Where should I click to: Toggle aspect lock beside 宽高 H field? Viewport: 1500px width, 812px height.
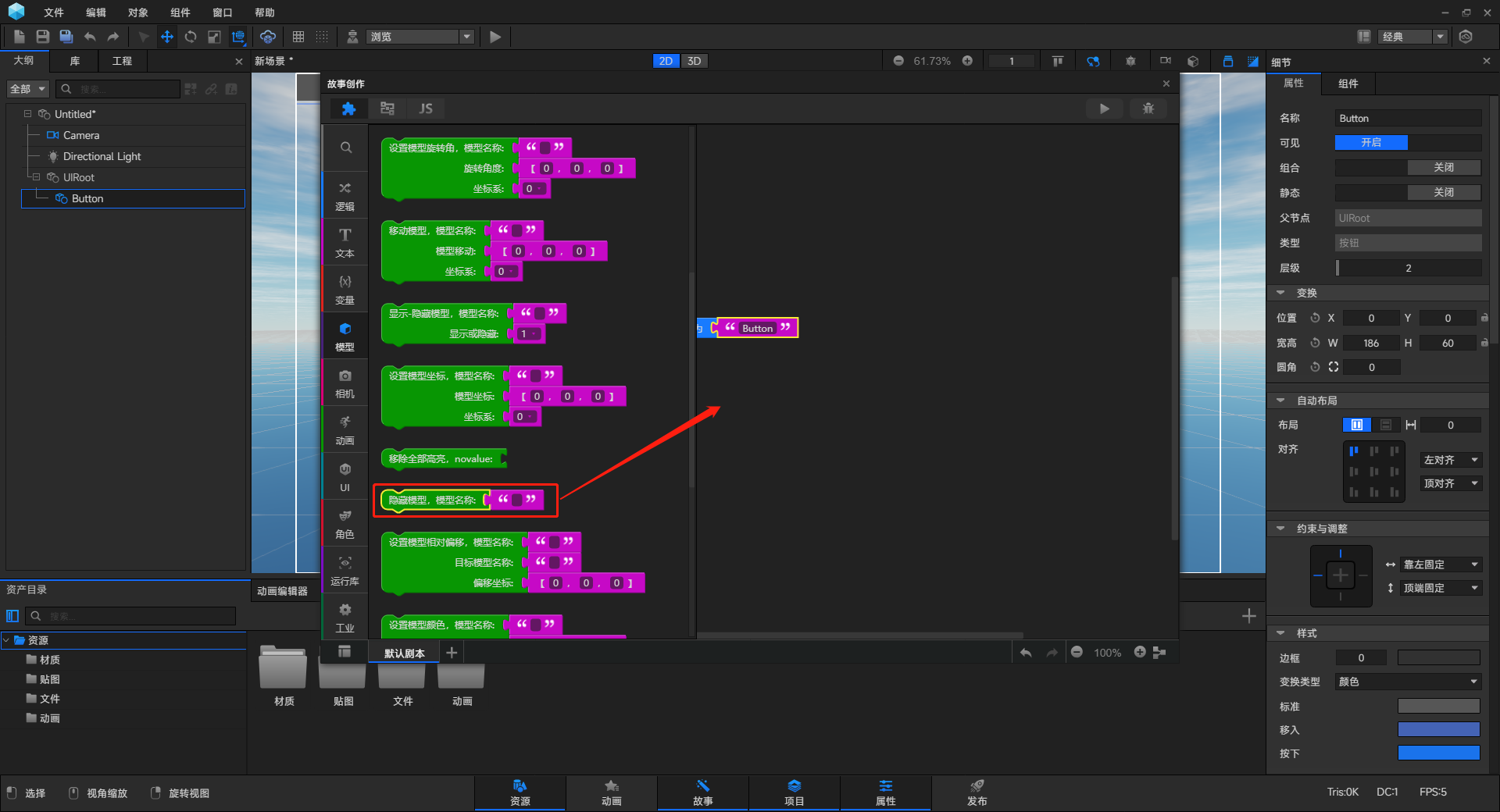pyautogui.click(x=1484, y=343)
